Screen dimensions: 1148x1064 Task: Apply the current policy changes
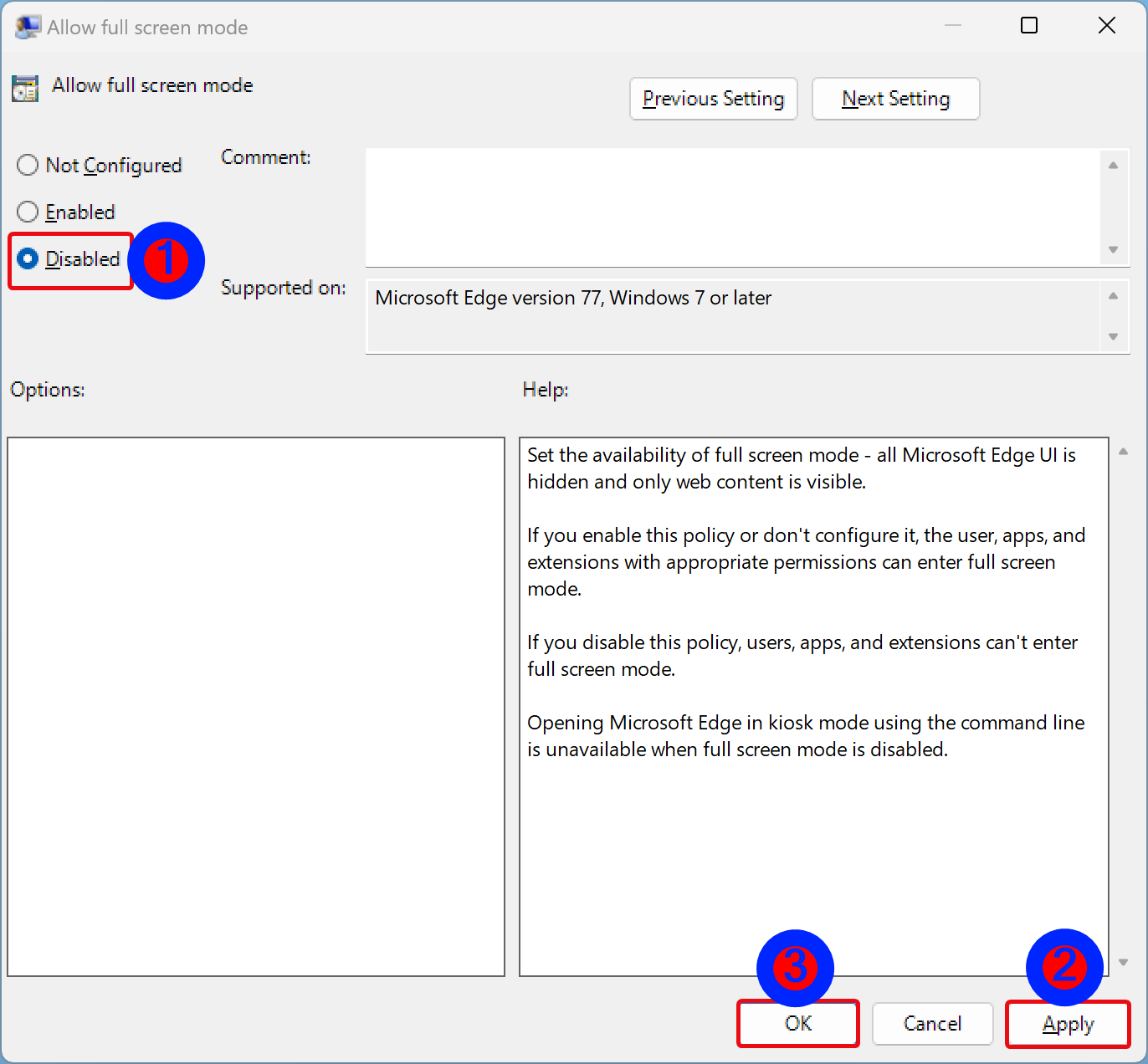pos(1068,1023)
